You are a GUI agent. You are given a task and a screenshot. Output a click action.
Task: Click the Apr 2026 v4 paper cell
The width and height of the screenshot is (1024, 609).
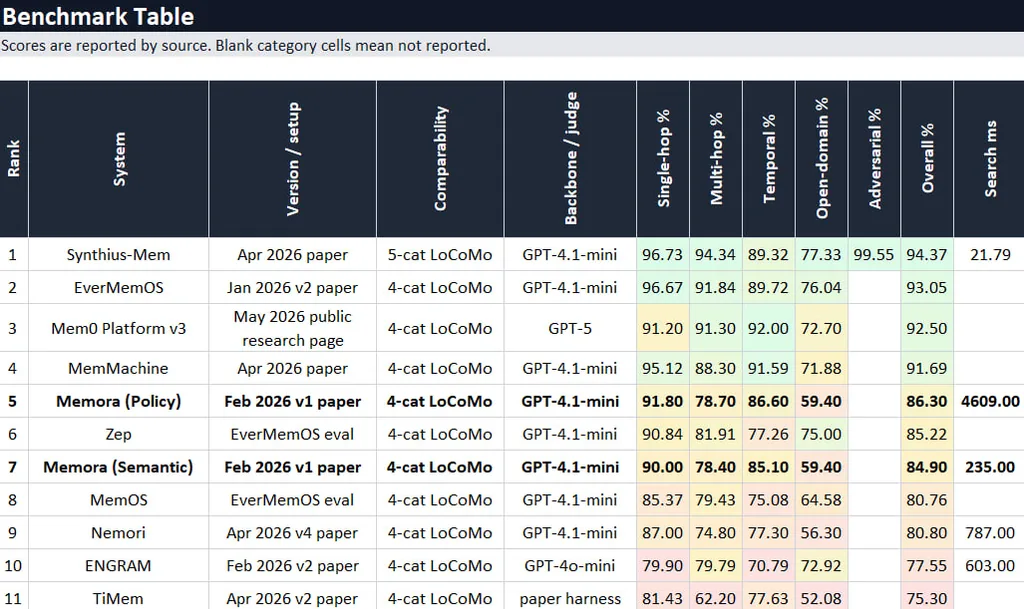coord(293,533)
